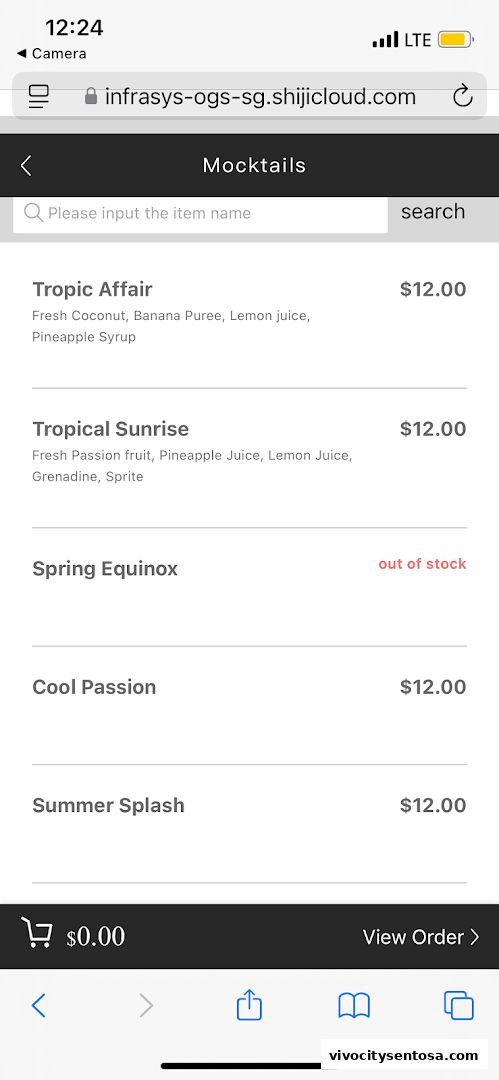Viewport: 499px width, 1080px height.
Task: Click the cart total $0.00
Action: tap(96, 937)
